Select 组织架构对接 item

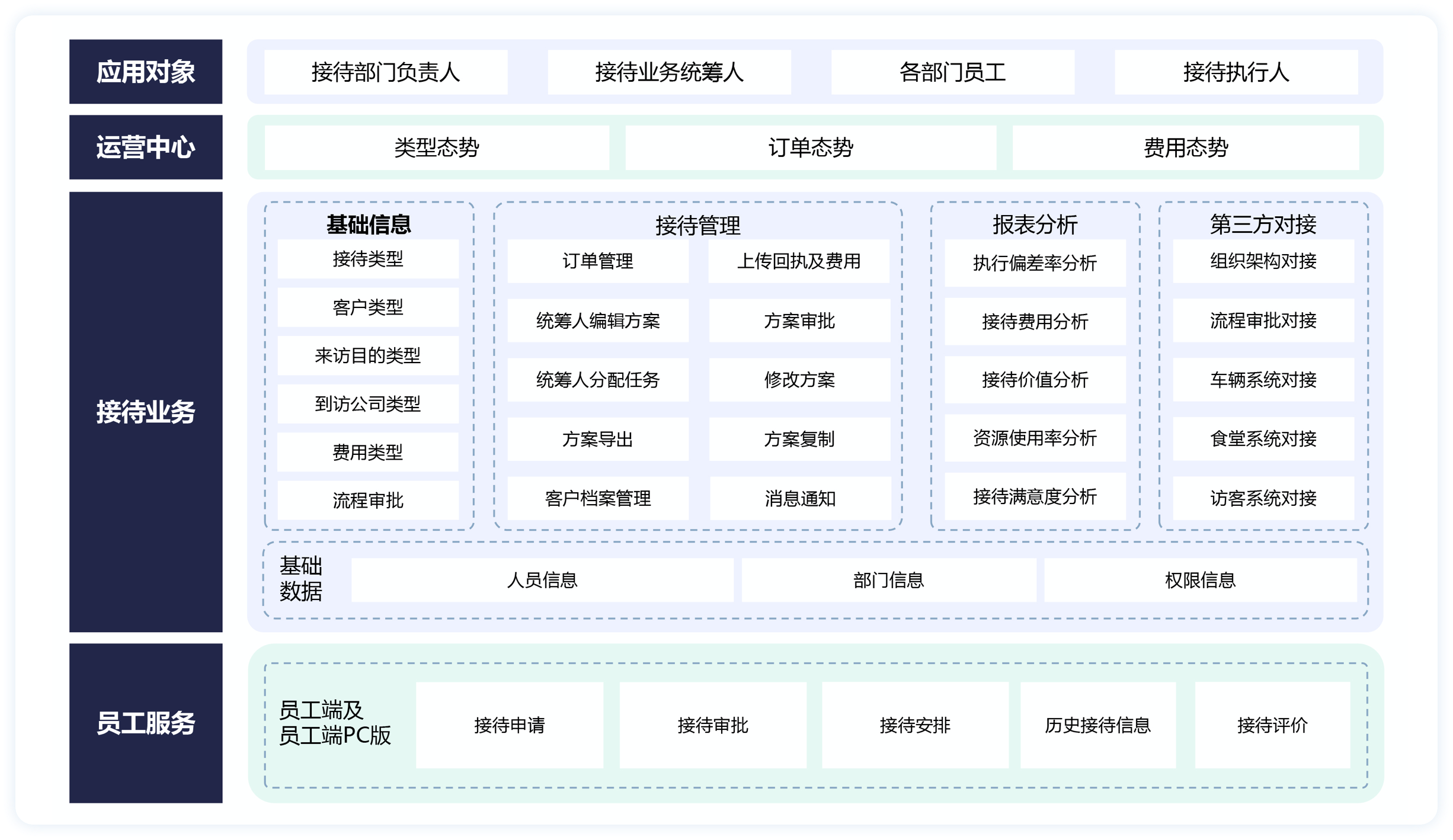(1263, 261)
